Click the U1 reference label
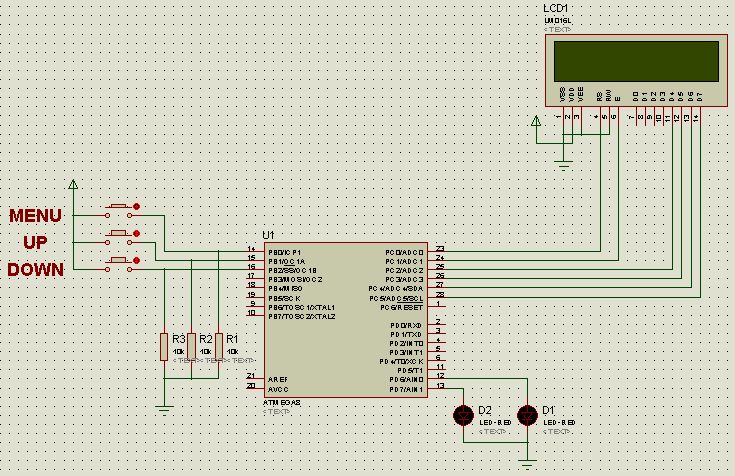The image size is (735, 476). 268,235
